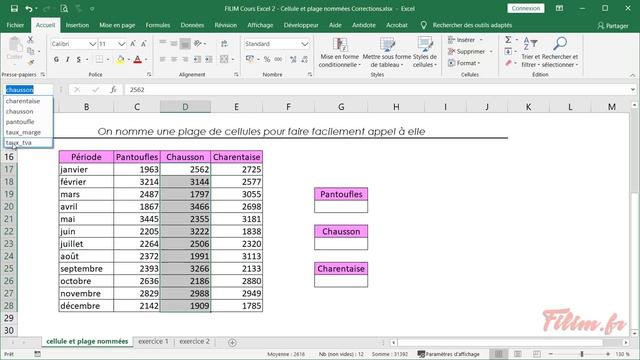Image resolution: width=640 pixels, height=360 pixels.
Task: Decrease font size with small A icon
Action: tap(144, 44)
